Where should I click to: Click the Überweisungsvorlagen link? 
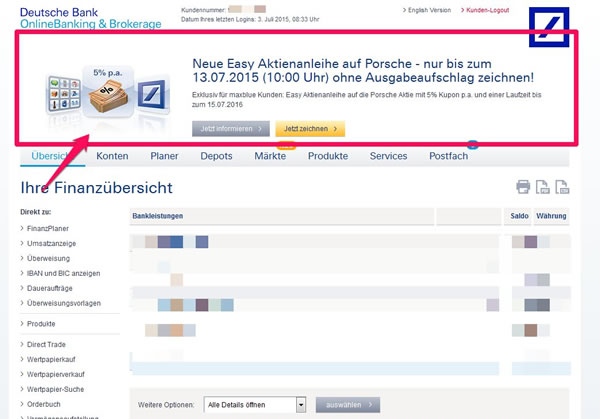[x=64, y=303]
